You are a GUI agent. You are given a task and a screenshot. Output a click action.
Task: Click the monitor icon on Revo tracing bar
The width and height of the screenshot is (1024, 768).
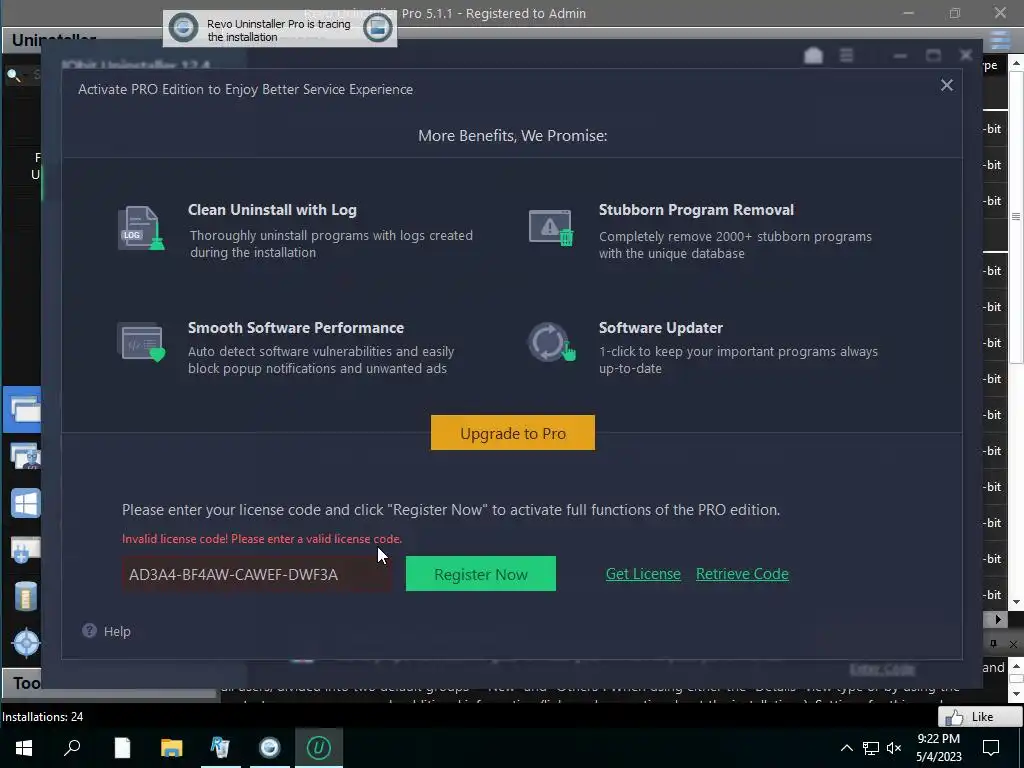coord(377,28)
